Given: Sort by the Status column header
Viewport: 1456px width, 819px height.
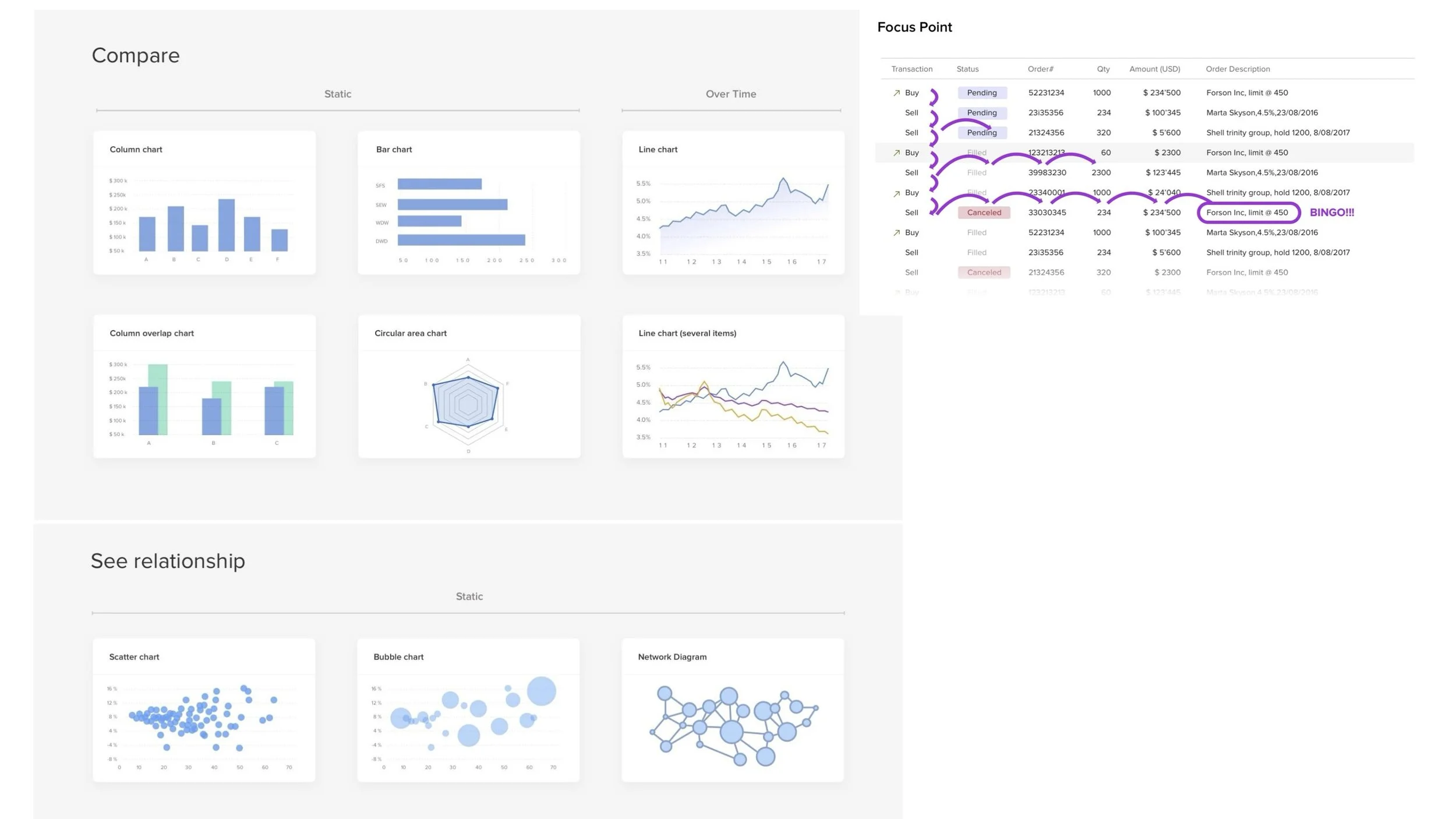Looking at the screenshot, I should (967, 69).
